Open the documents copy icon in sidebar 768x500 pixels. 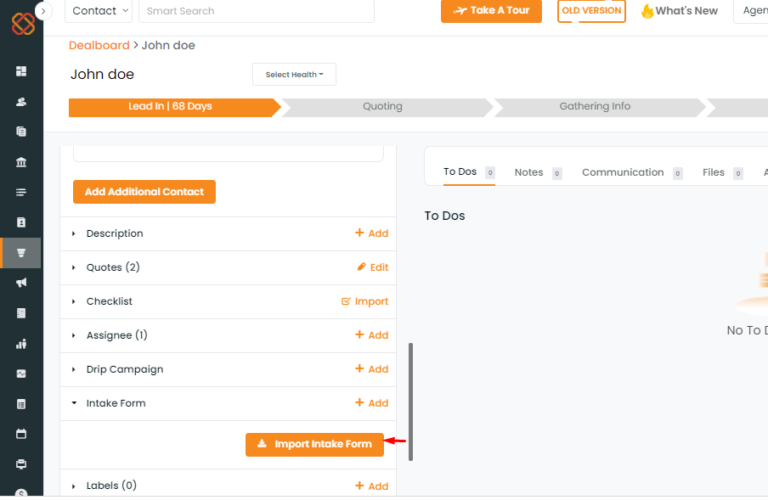pos(21,132)
